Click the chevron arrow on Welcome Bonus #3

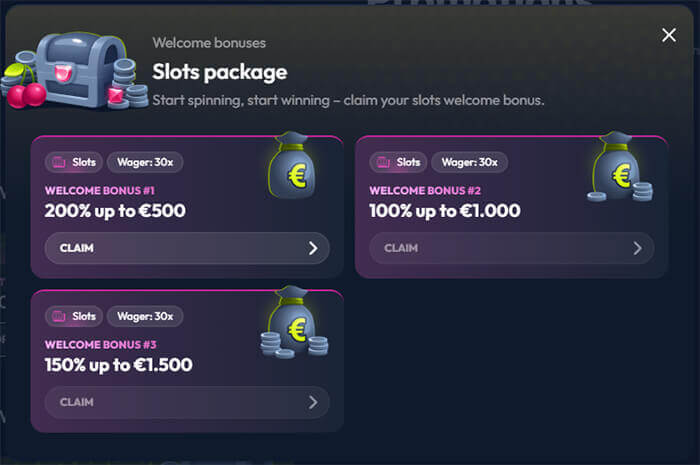click(313, 402)
